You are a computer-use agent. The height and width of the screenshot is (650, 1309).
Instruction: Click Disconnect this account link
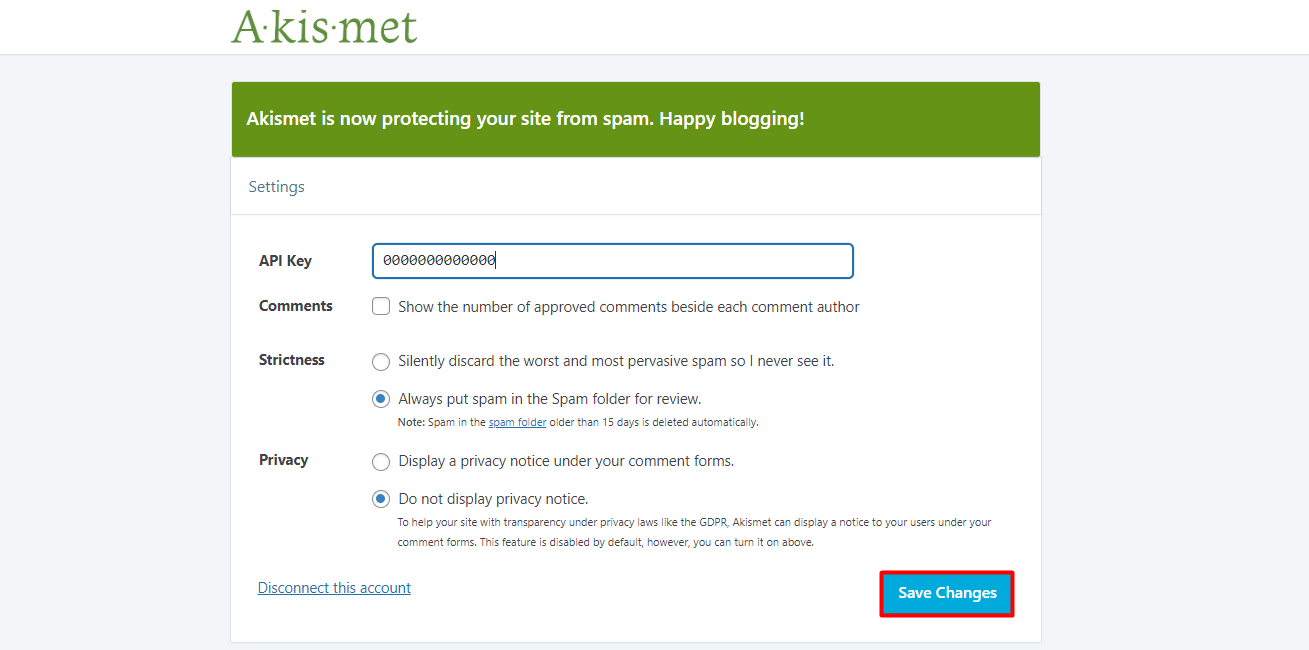point(334,588)
